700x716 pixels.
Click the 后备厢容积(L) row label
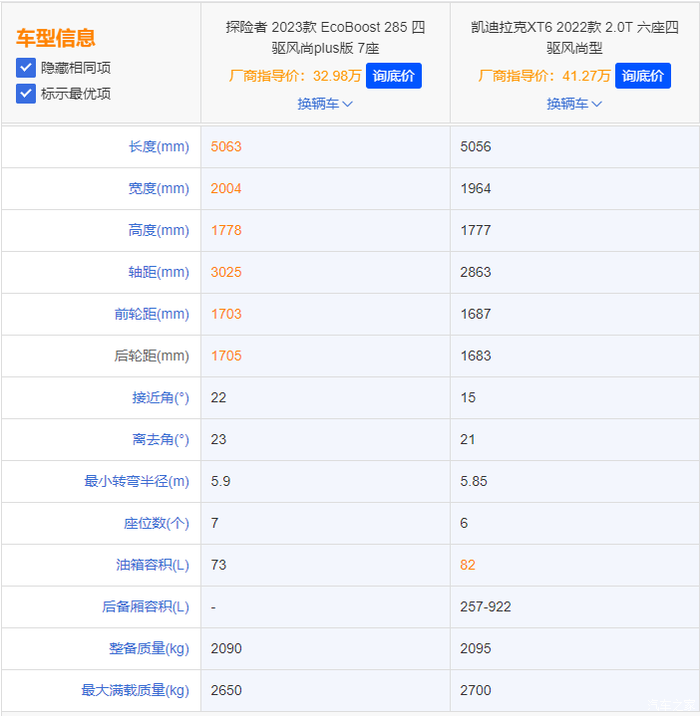tap(145, 607)
